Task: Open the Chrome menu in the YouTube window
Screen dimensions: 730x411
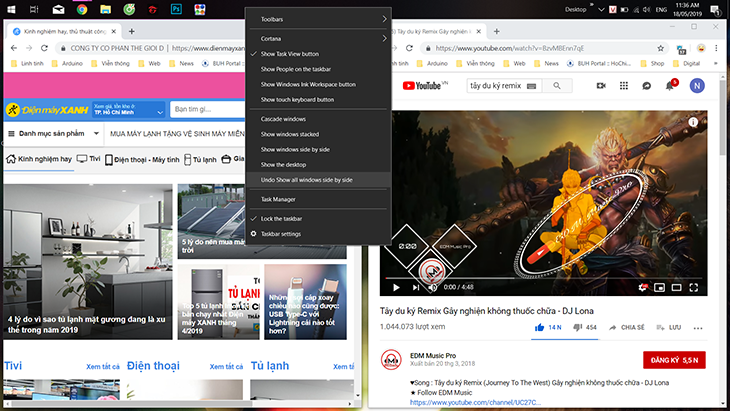Action: (x=716, y=48)
